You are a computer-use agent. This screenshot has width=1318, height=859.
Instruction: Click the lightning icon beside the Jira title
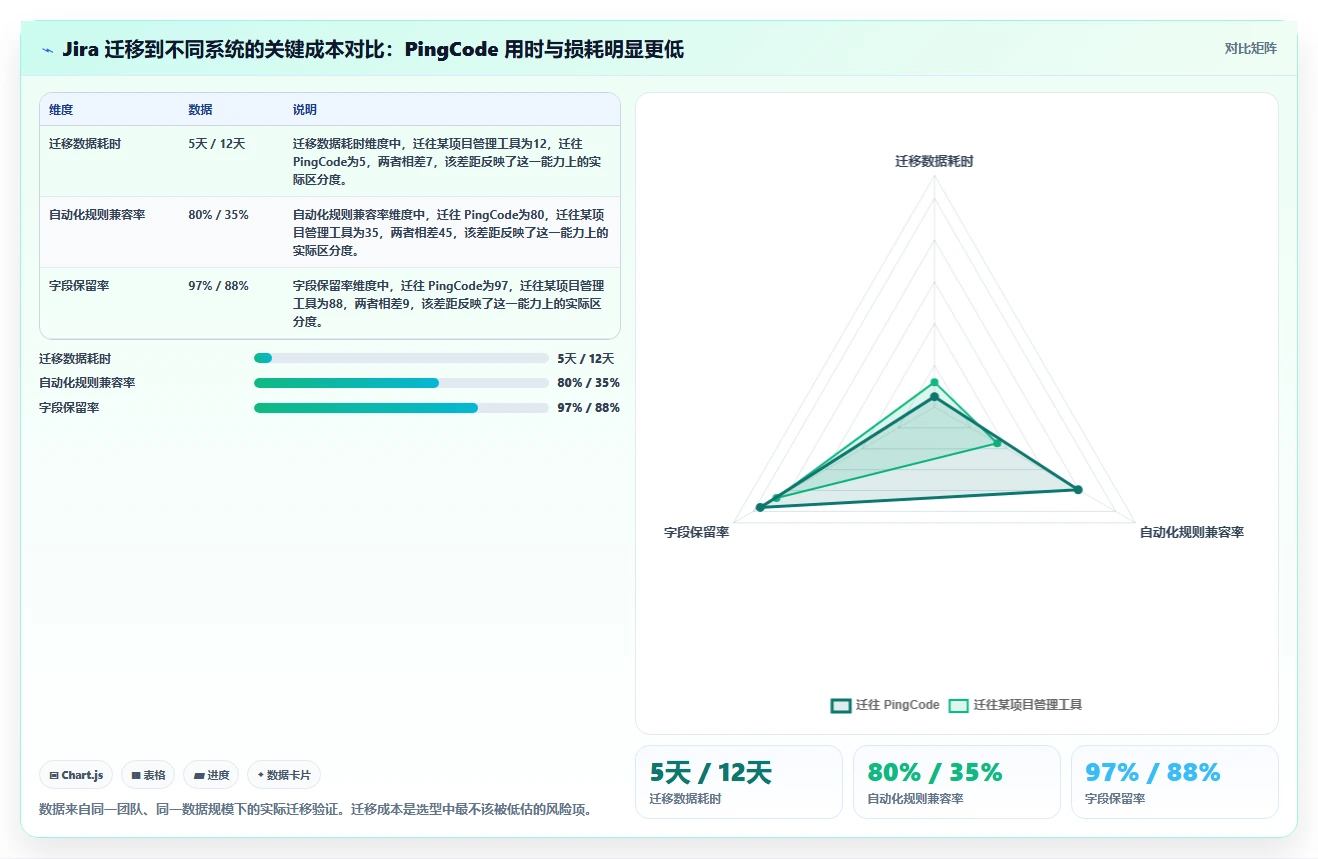(47, 50)
